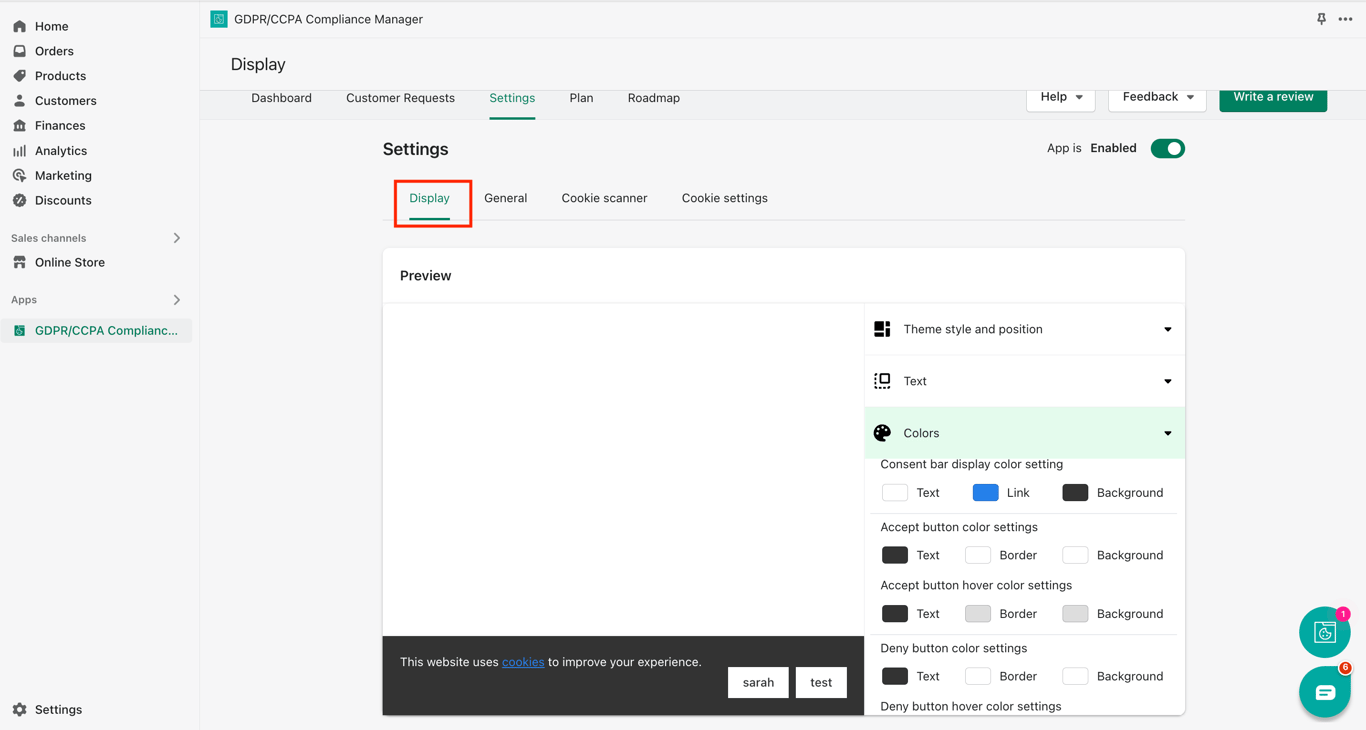Open the chat support bubble icon

tap(1324, 692)
